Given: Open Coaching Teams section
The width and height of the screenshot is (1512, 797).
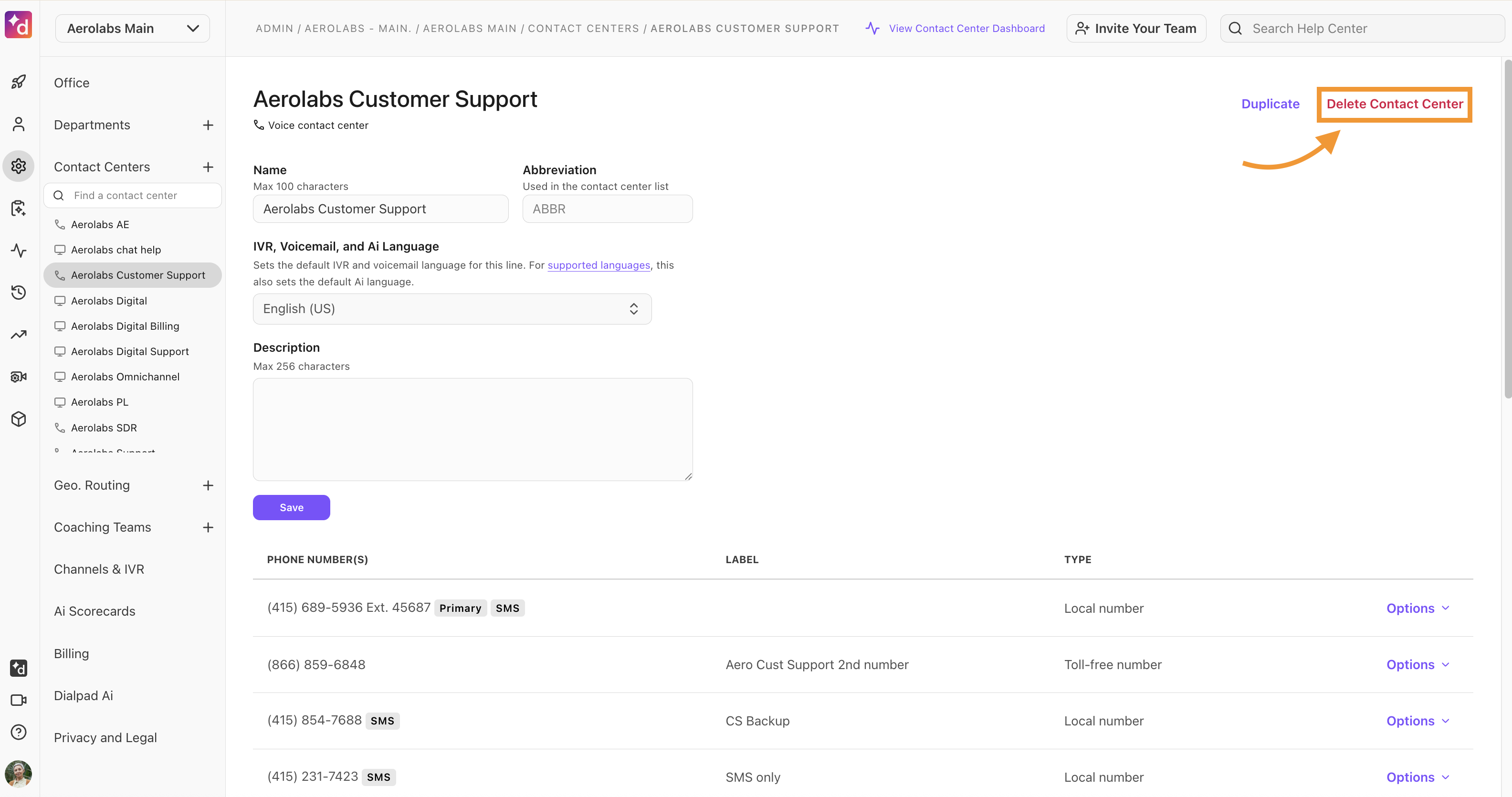Looking at the screenshot, I should click(103, 528).
